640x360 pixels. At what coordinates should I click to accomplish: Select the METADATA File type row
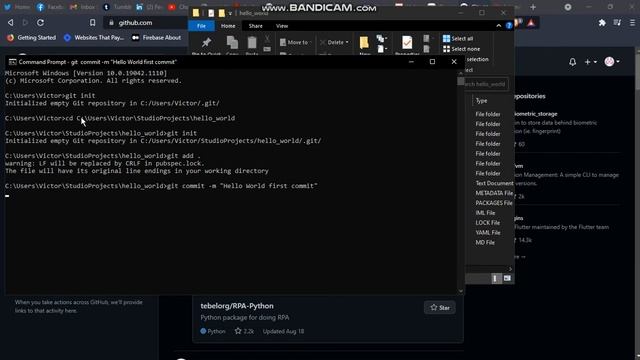494,193
